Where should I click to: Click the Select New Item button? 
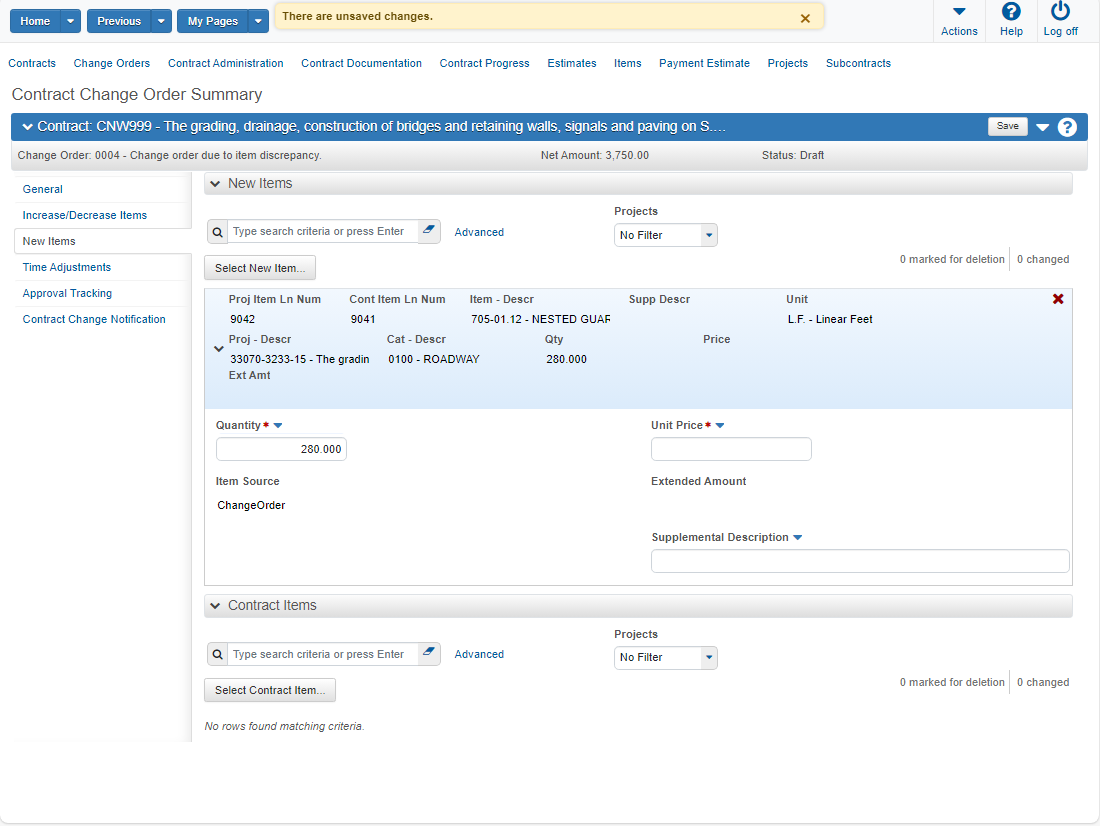pos(260,268)
